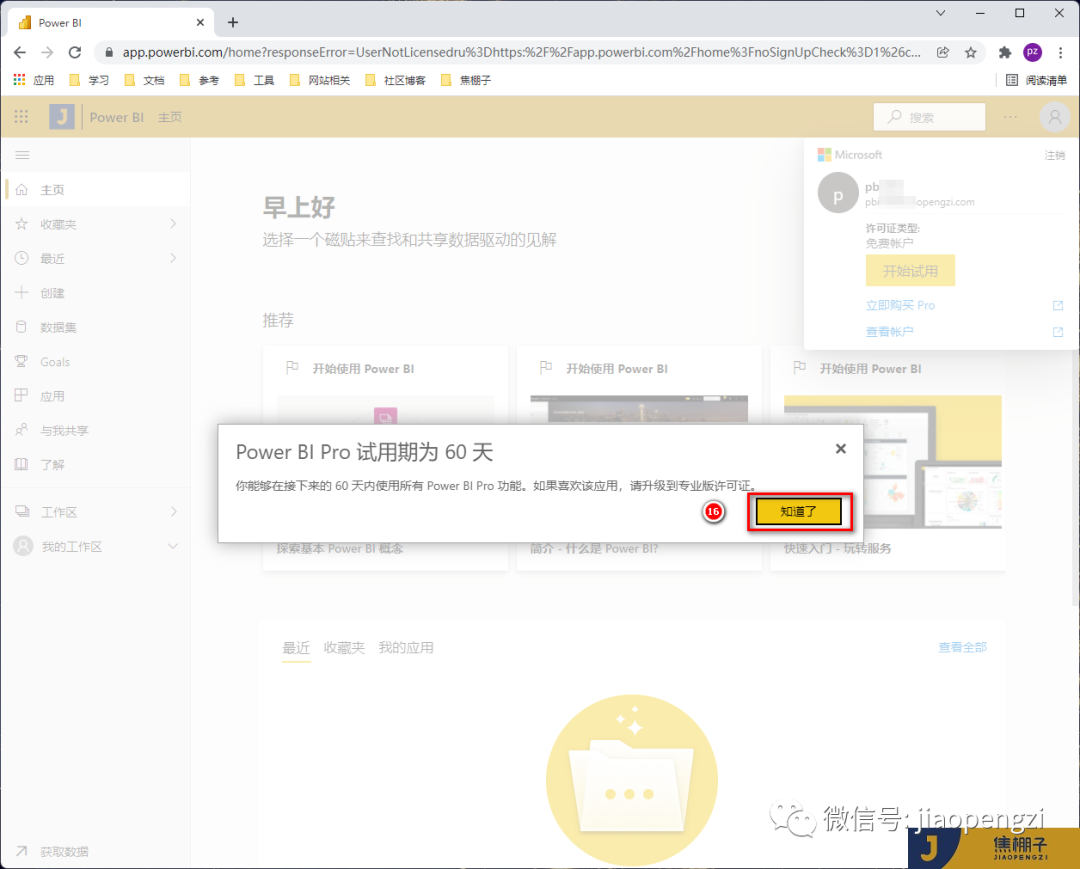Open the 探索基本 Power BI 概念 card
Screen dimensions: 1080x869
(x=386, y=458)
